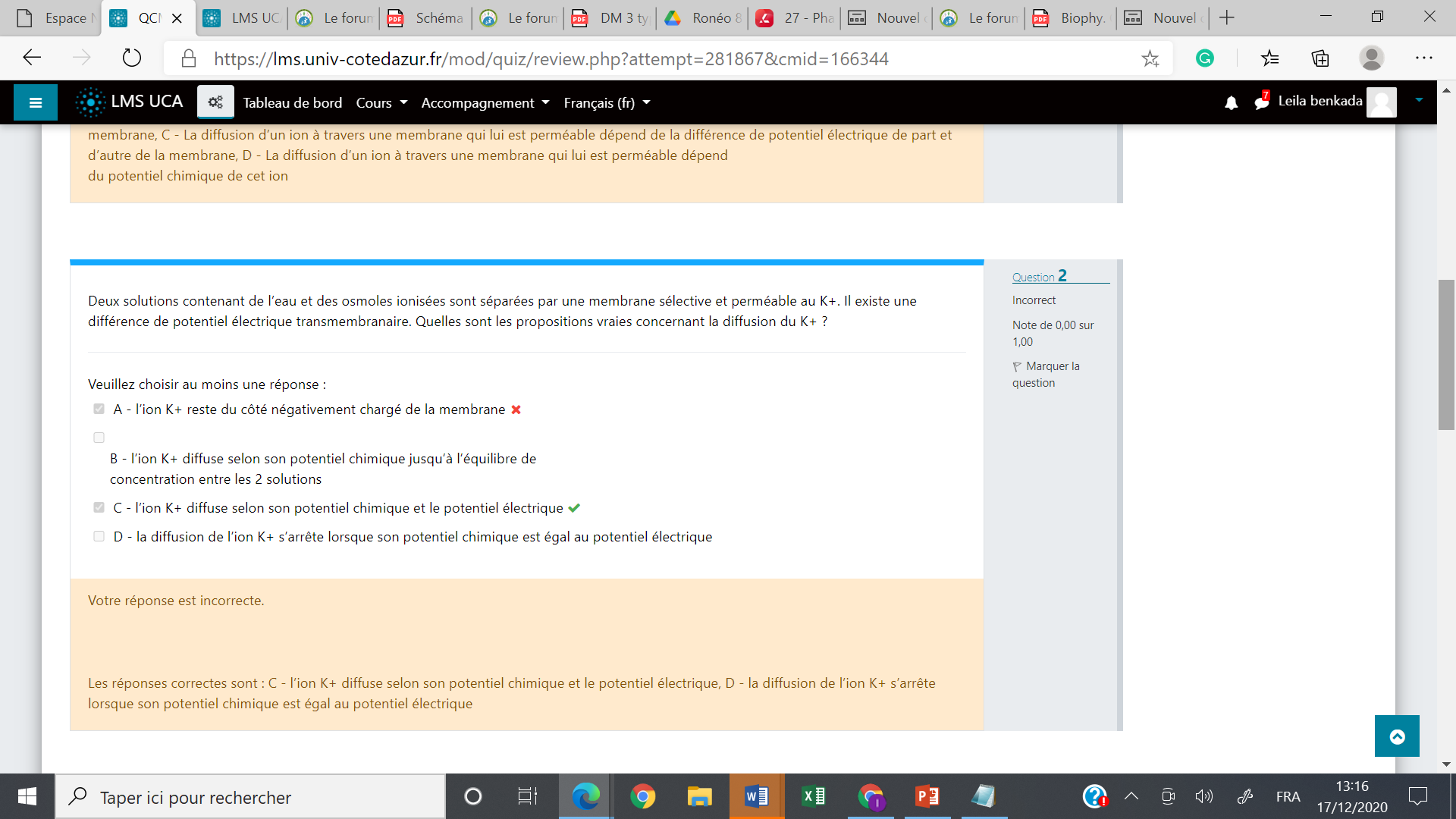Viewport: 1456px width, 819px height.
Task: Open the Question 2 link
Action: click(1039, 276)
